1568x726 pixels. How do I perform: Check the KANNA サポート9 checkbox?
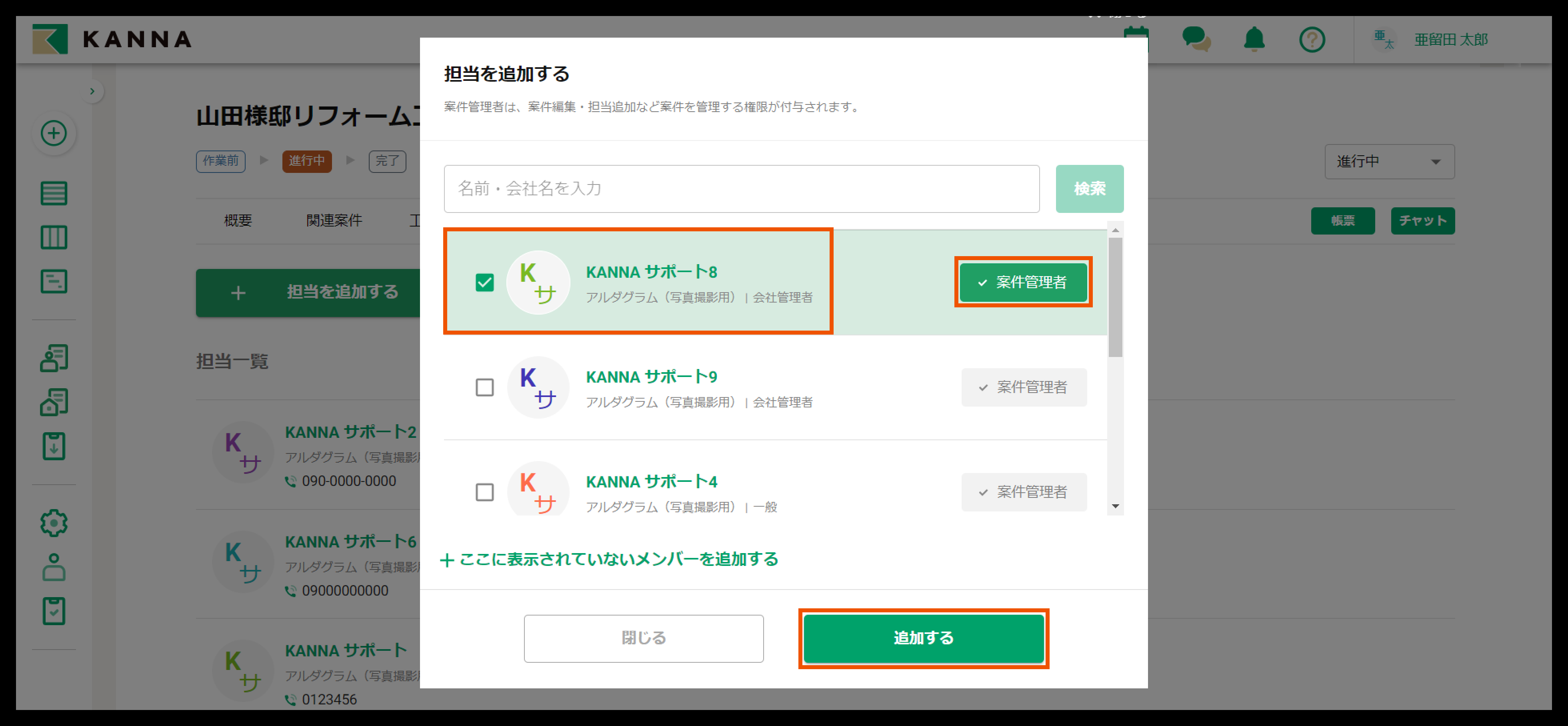click(x=484, y=387)
